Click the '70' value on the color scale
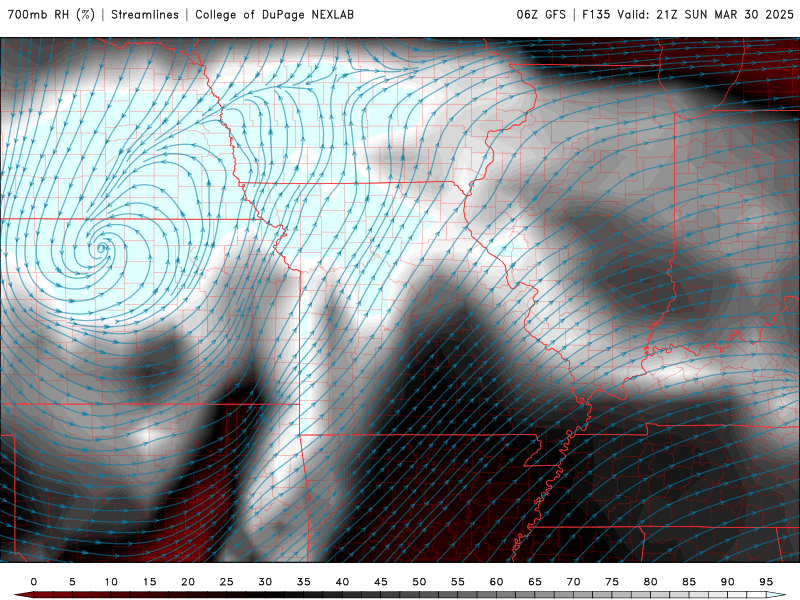 pyautogui.click(x=573, y=582)
